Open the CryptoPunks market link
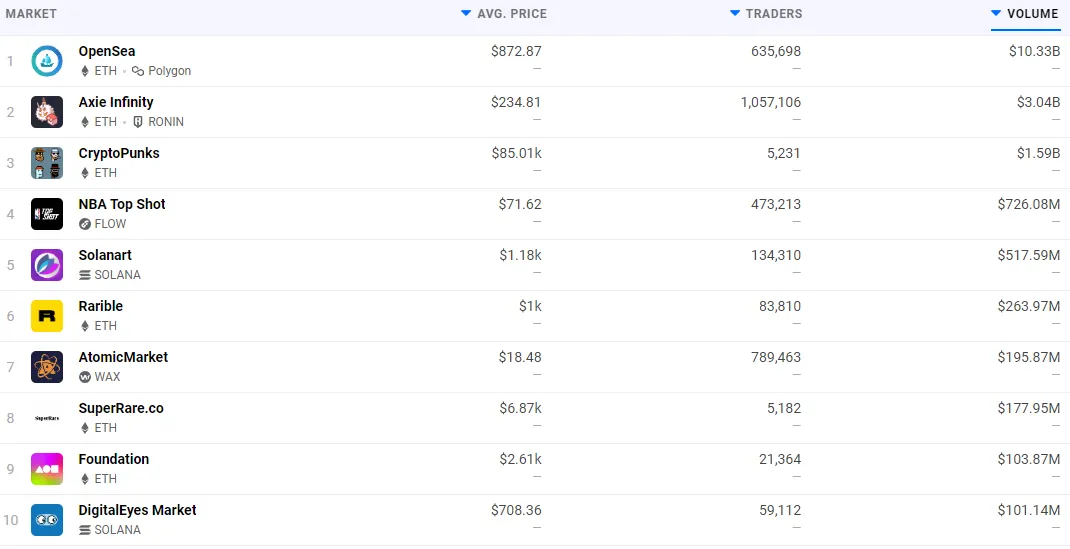Viewport: 1070px width, 549px height. 119,153
